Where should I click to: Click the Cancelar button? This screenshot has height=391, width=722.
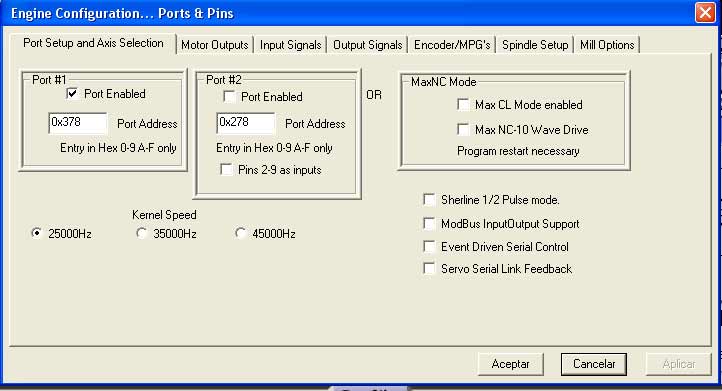tap(594, 364)
